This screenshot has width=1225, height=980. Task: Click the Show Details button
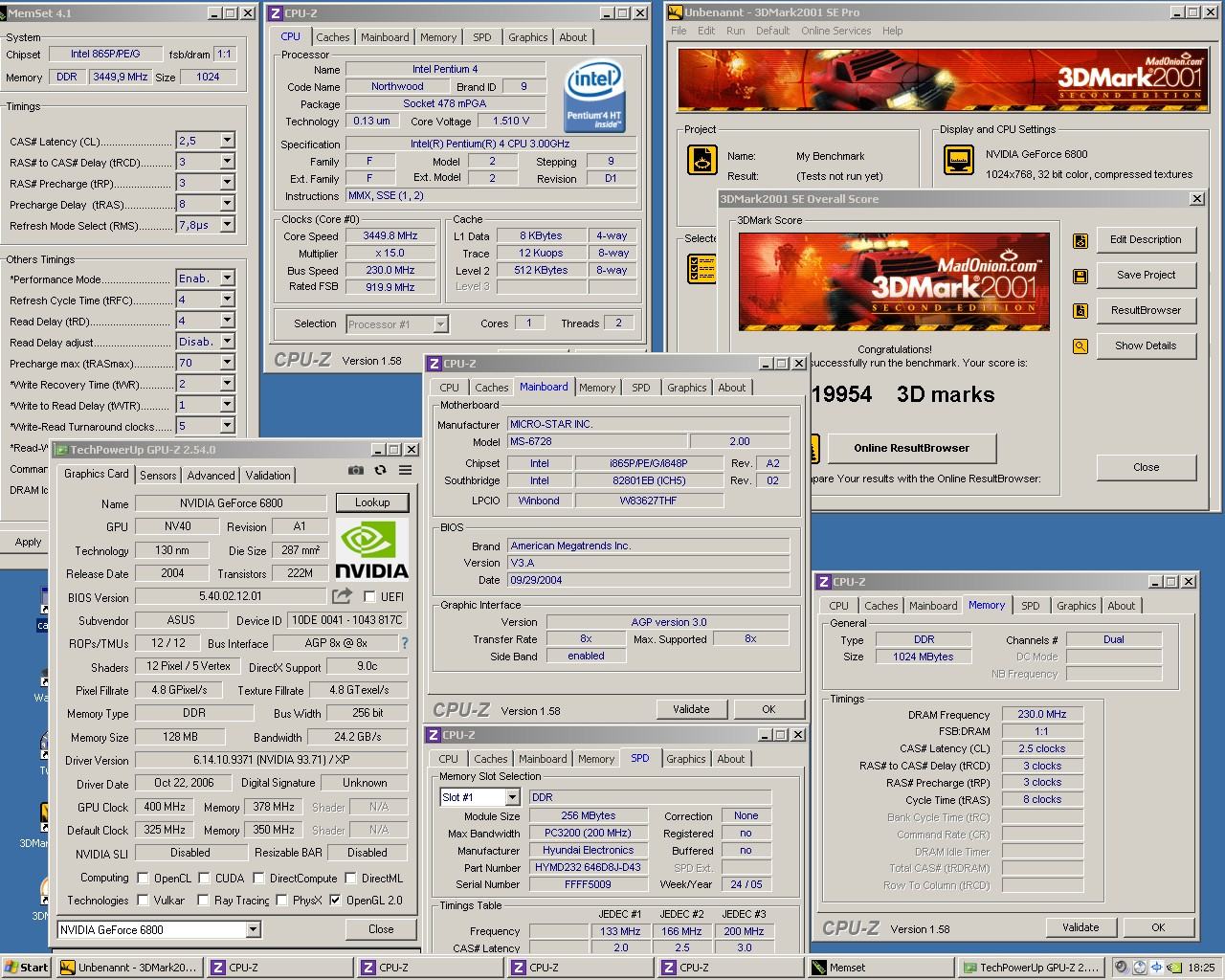pos(1146,346)
